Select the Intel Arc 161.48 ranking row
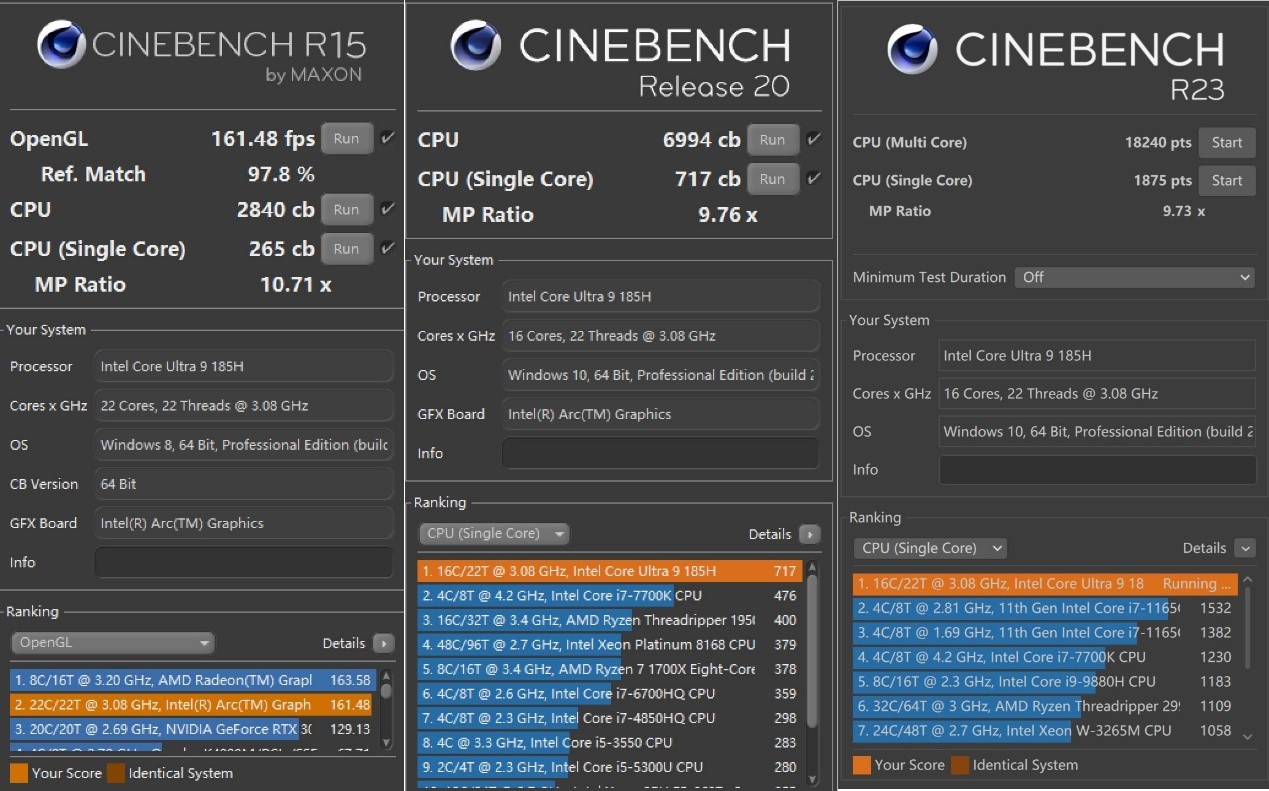 193,705
